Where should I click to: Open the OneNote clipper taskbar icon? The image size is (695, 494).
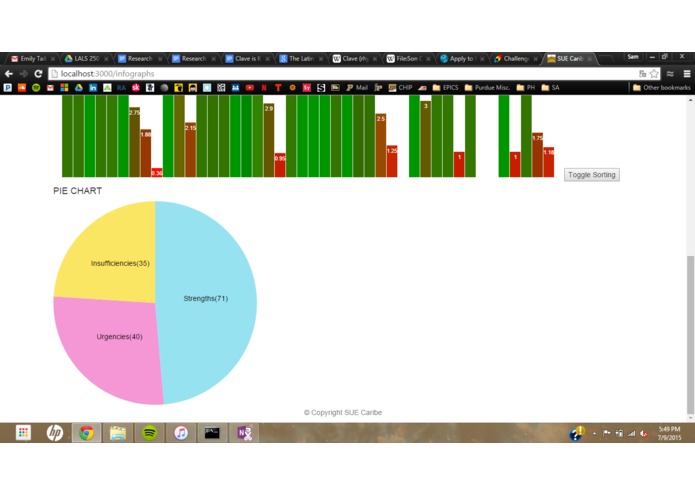pos(244,433)
